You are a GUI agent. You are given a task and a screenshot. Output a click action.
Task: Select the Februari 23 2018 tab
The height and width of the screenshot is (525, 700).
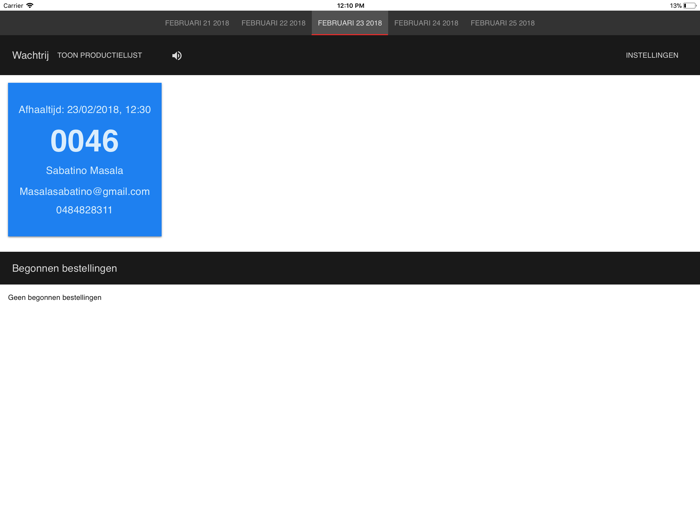click(x=350, y=23)
